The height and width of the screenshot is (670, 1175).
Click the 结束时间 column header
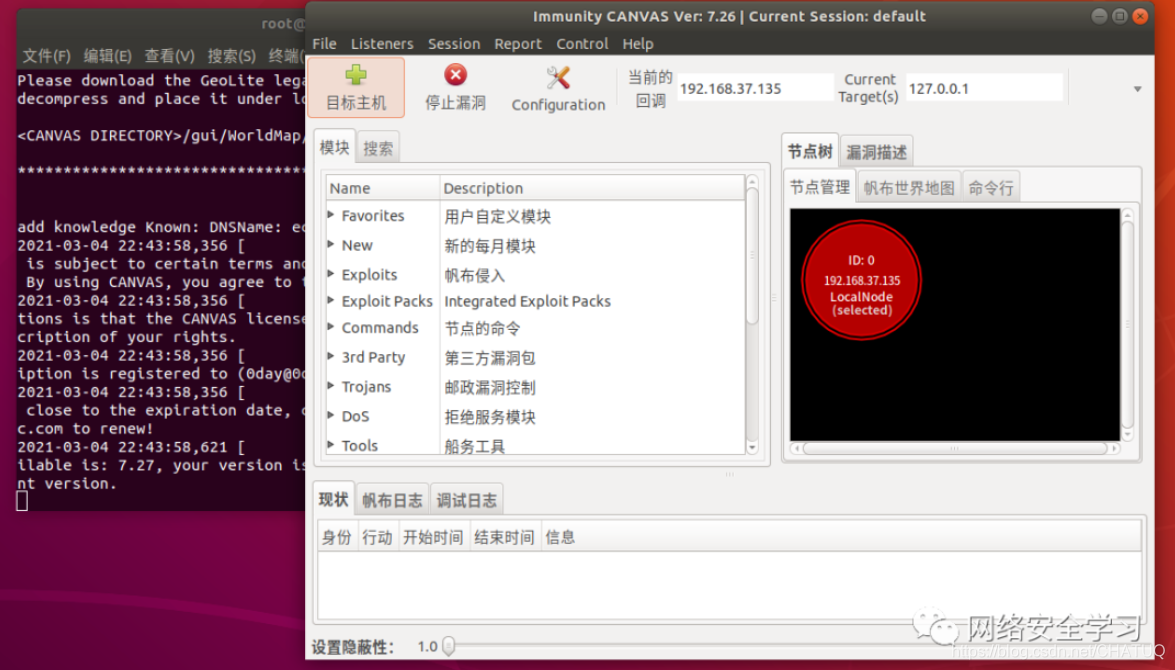pyautogui.click(x=504, y=537)
